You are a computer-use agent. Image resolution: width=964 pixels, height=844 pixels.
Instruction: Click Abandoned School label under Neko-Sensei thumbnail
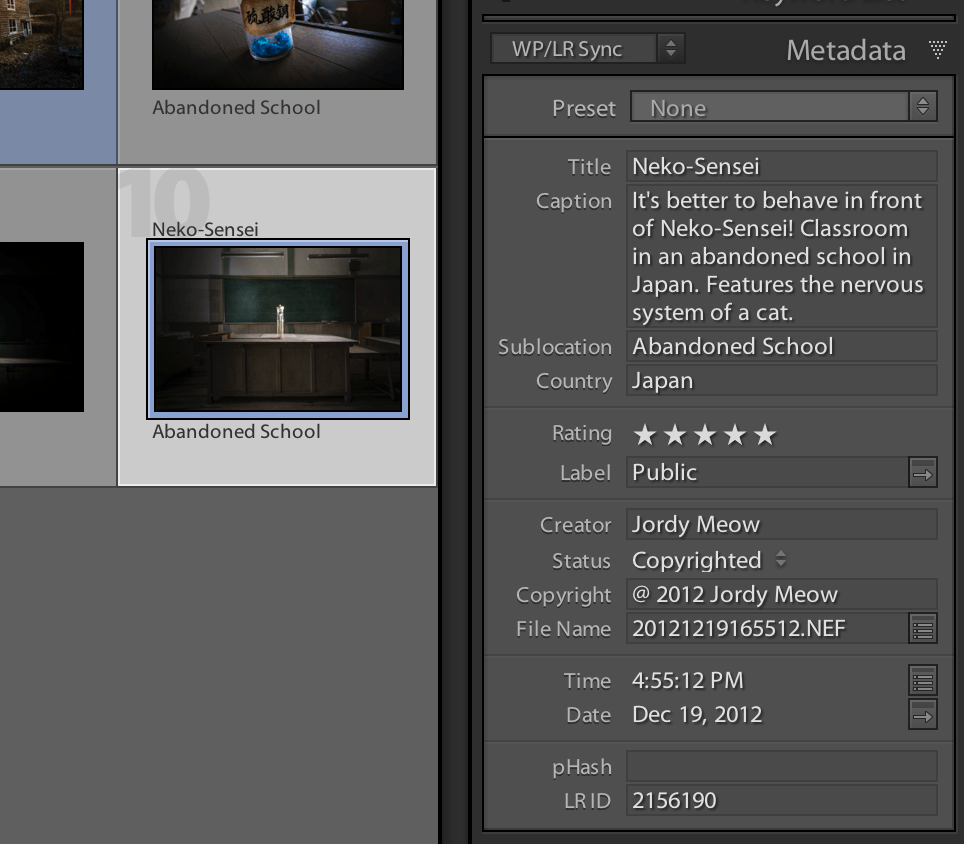pos(237,432)
